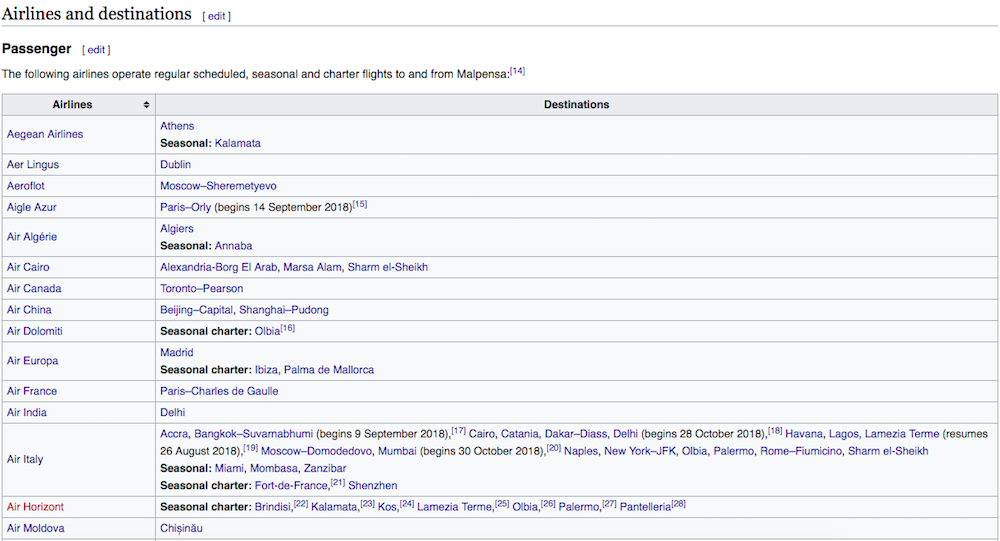Go to Moscow–Sheremetyevo link
This screenshot has width=1000, height=541.
pyautogui.click(x=218, y=186)
